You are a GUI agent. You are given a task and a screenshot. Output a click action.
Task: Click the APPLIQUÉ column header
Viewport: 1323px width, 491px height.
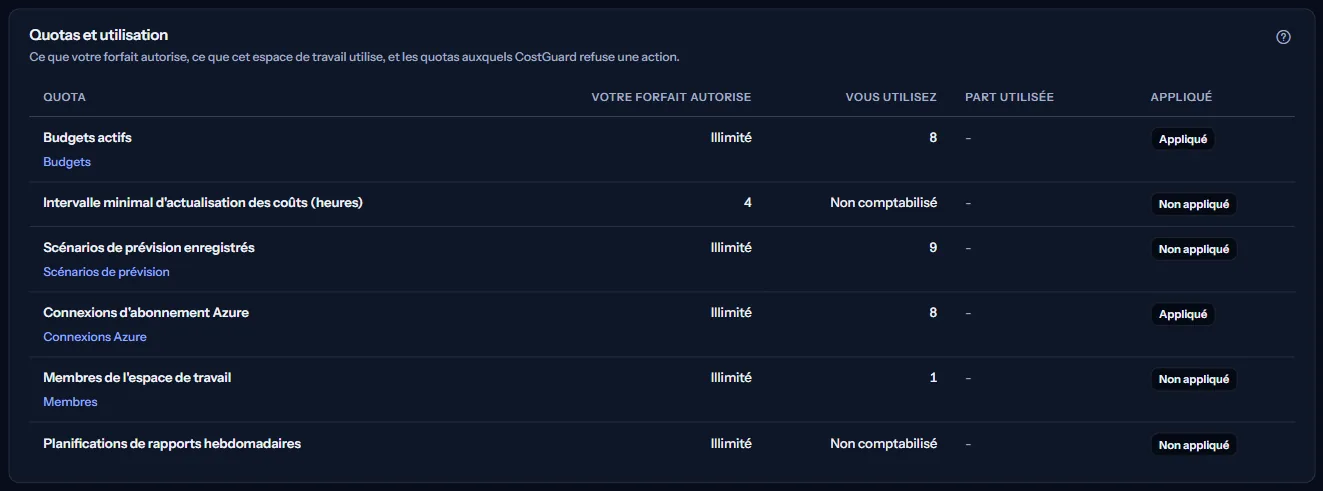pyautogui.click(x=1181, y=97)
